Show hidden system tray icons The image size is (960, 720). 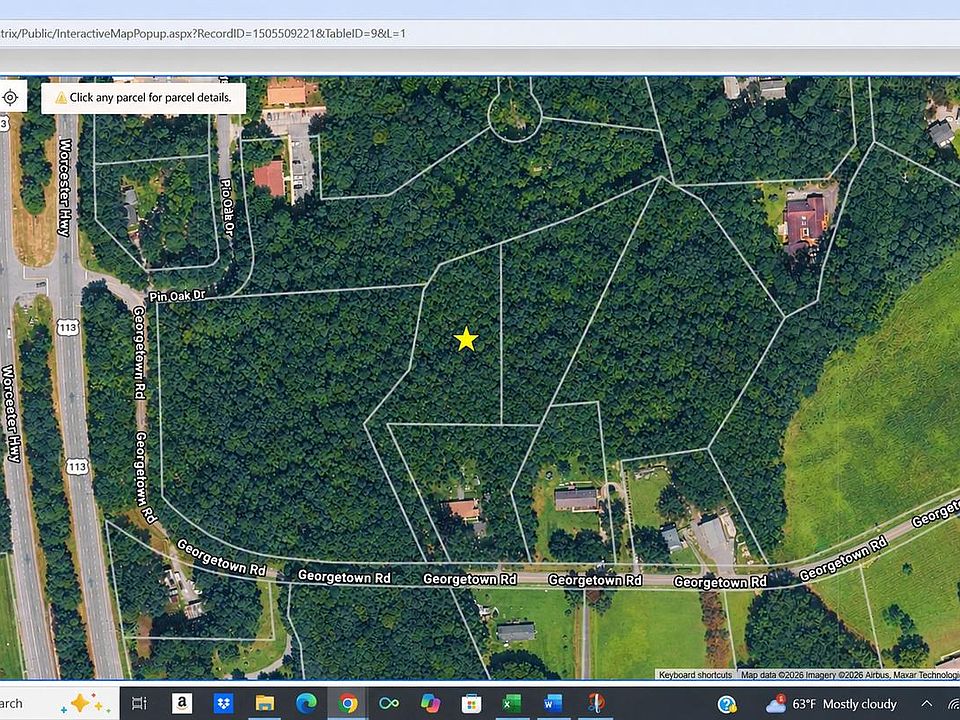point(927,704)
